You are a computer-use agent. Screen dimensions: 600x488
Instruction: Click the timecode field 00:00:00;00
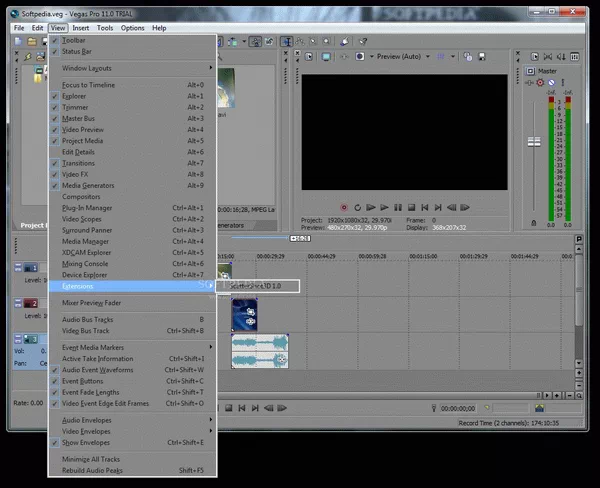coord(458,408)
